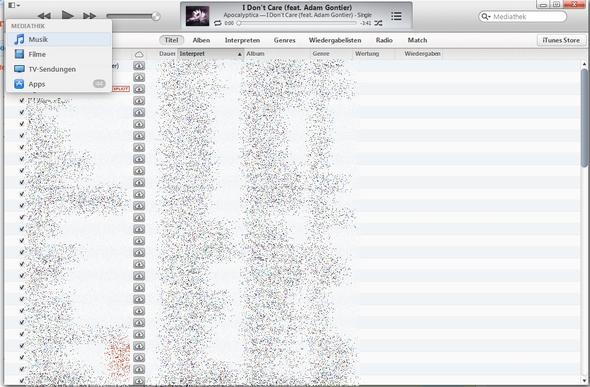This screenshot has width=590, height=387.
Task: Switch to the Titel view tab
Action: [x=172, y=40]
